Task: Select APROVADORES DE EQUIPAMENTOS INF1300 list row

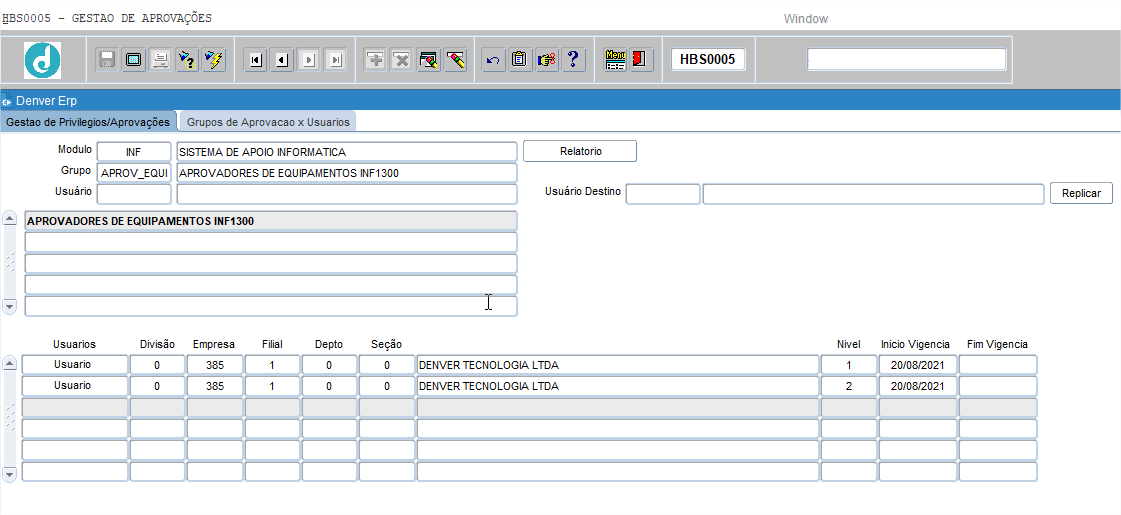Action: click(270, 221)
